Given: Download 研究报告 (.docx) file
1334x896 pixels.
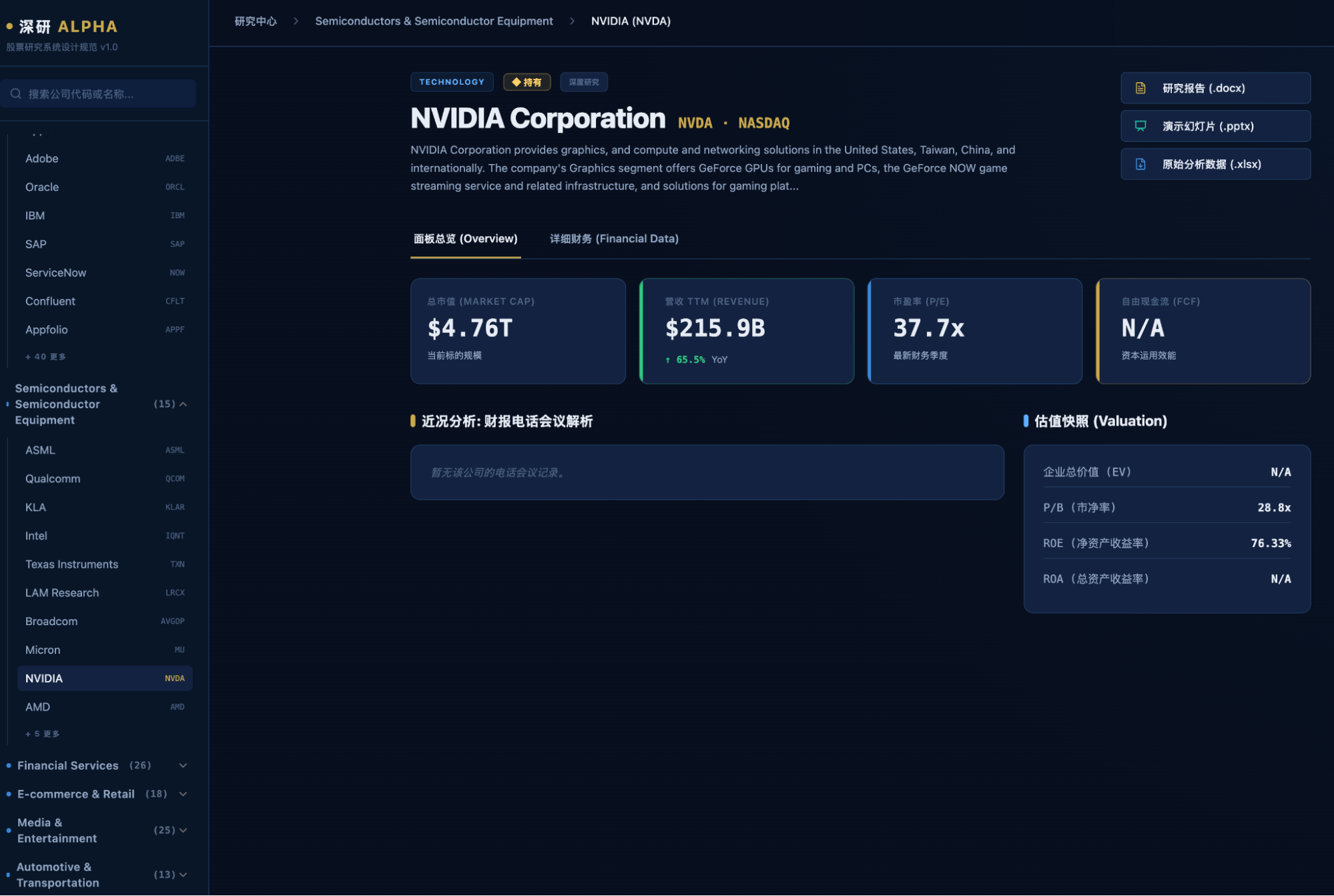Looking at the screenshot, I should [x=1215, y=88].
